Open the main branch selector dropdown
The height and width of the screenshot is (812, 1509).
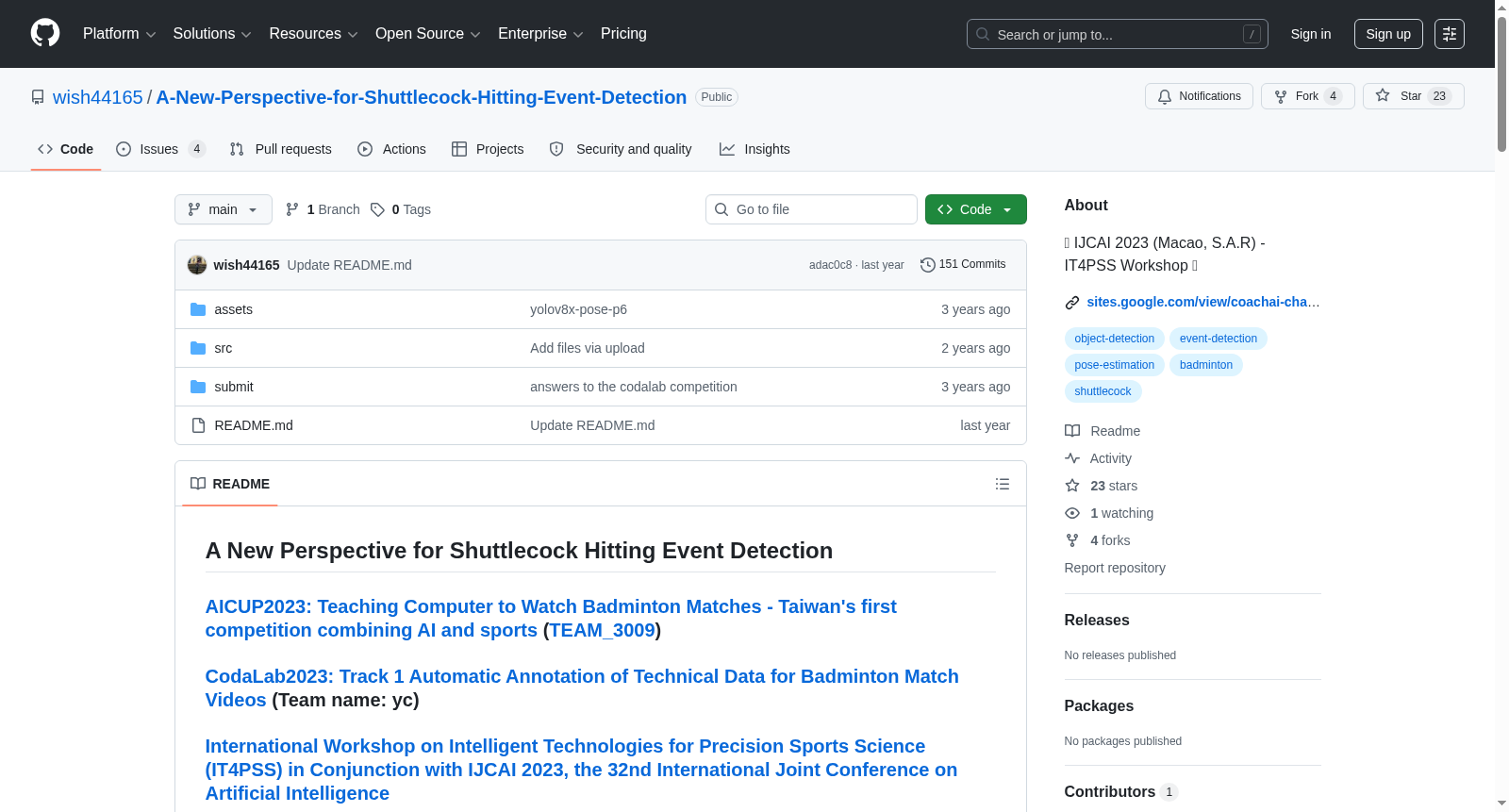(224, 209)
